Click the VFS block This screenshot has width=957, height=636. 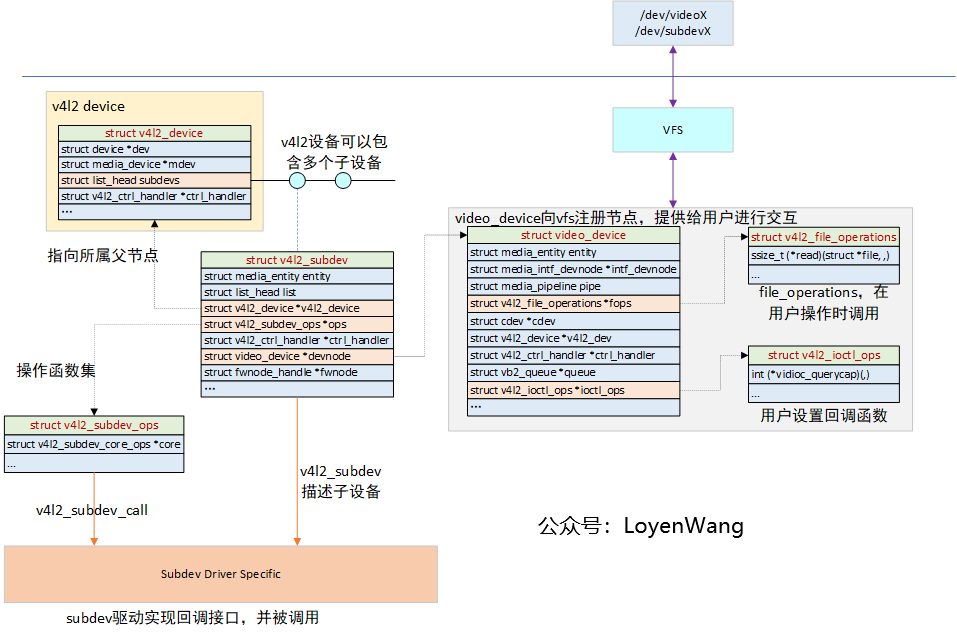672,129
